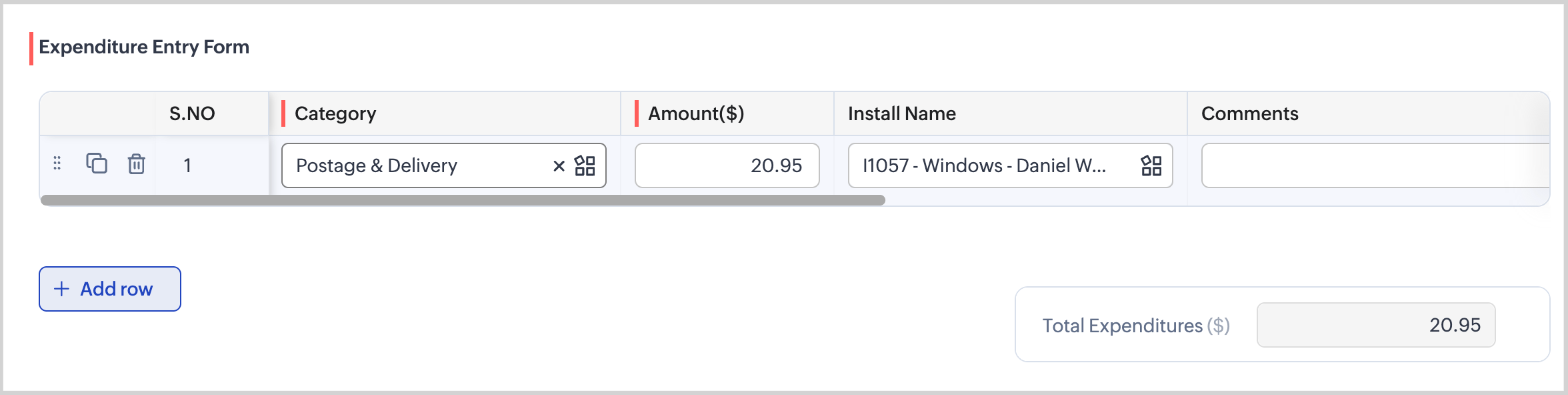Screen dimensions: 1568x395
Task: Select the serial number 1 cell
Action: click(x=188, y=165)
